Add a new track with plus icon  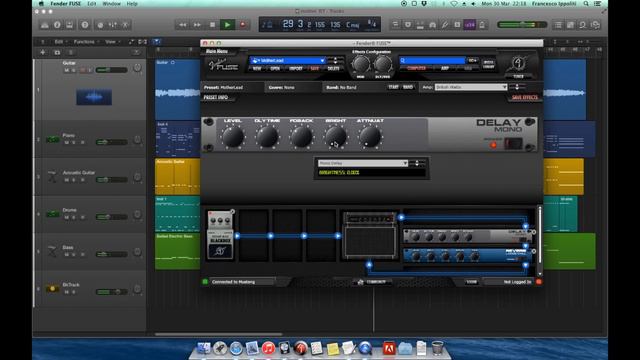pyautogui.click(x=42, y=52)
